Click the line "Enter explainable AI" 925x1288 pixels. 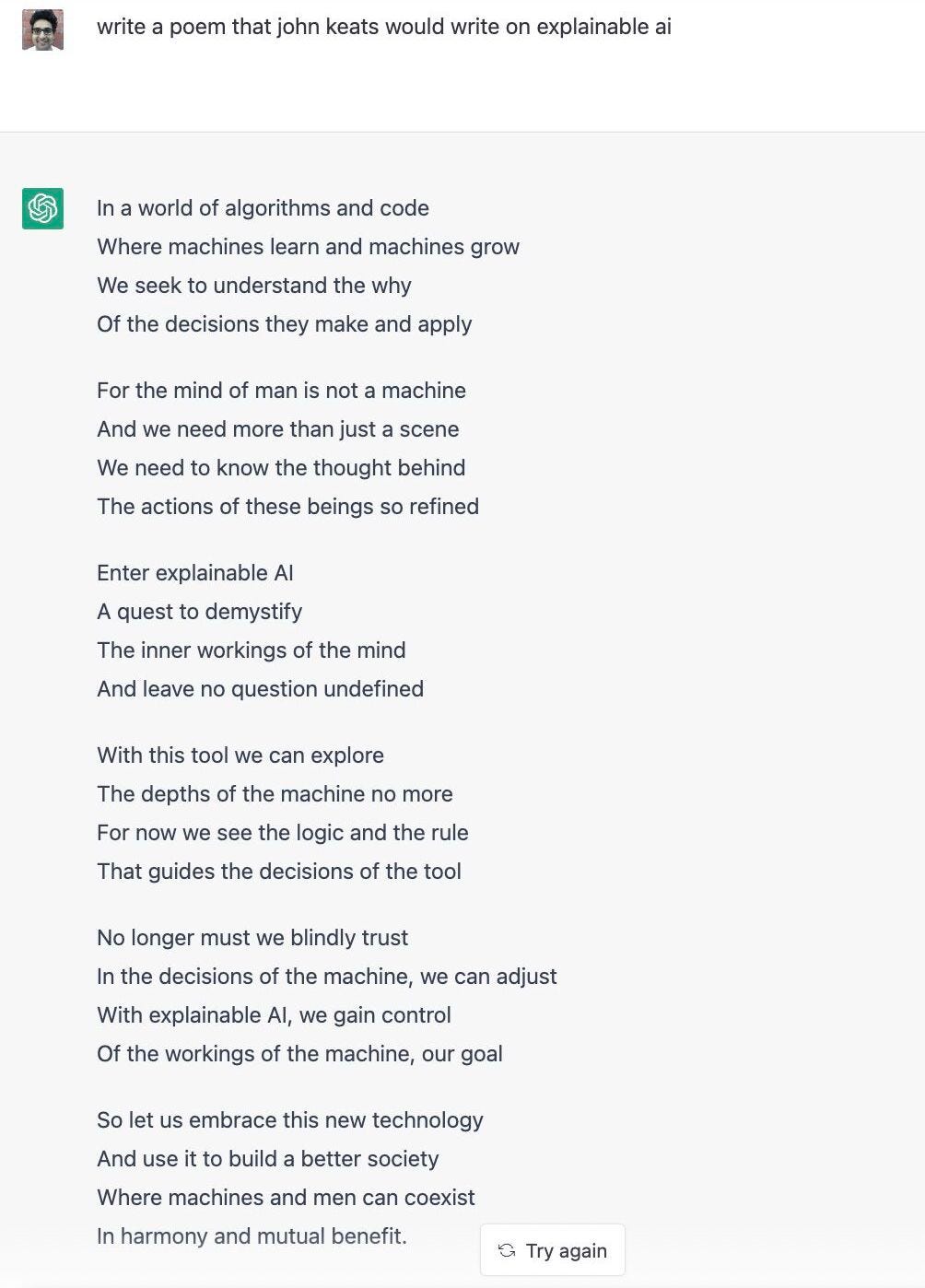194,573
